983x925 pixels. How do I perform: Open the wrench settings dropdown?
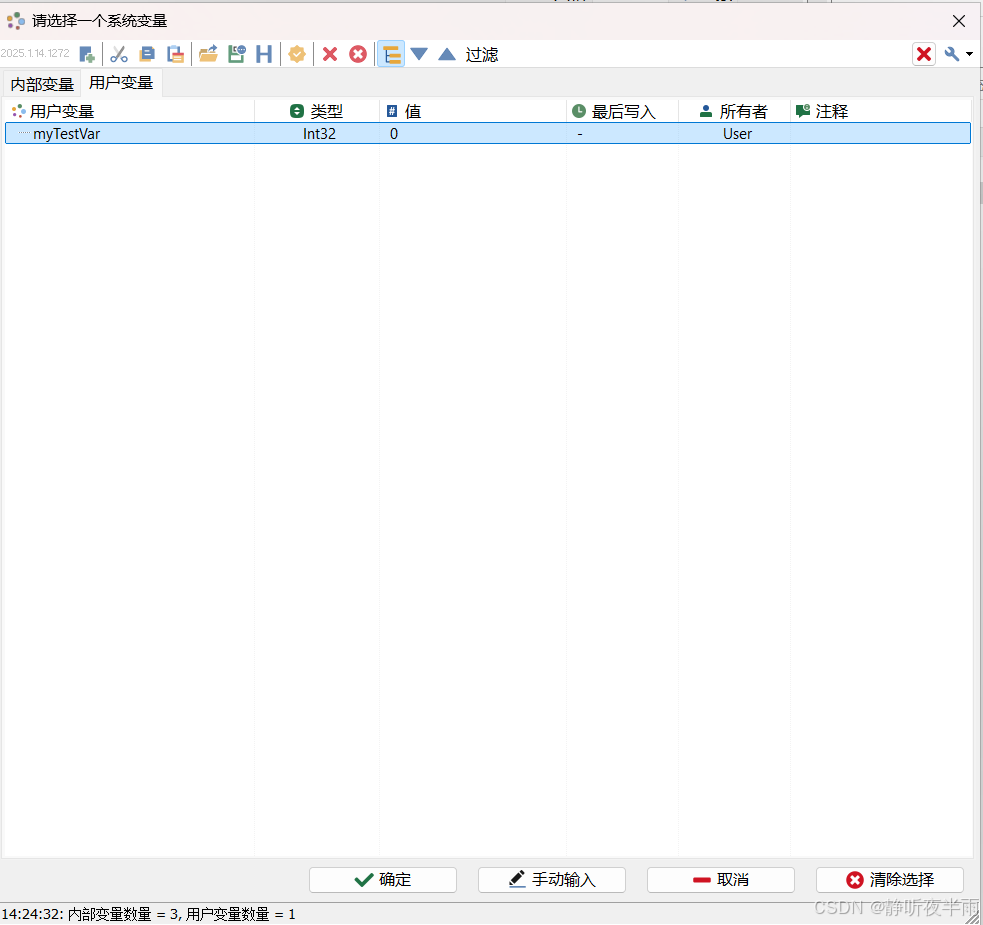pyautogui.click(x=958, y=55)
